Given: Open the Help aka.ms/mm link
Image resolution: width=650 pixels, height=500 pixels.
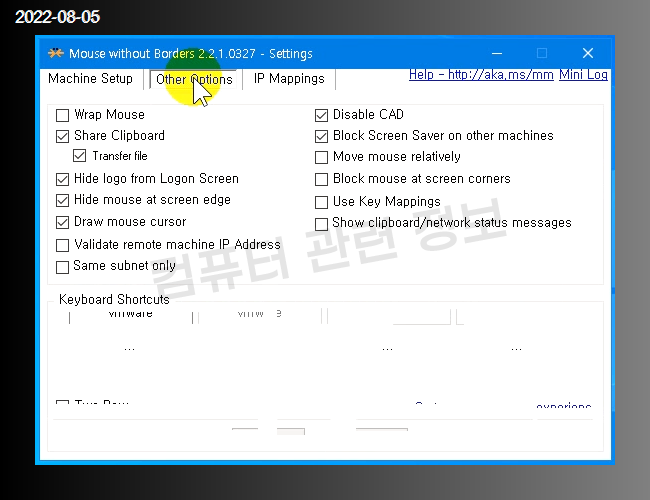Looking at the screenshot, I should coord(481,75).
